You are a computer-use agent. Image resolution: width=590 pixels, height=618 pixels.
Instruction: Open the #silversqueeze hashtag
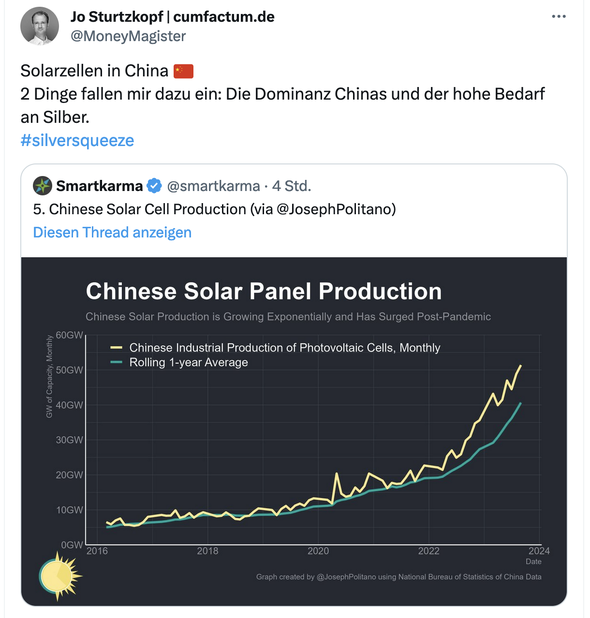(x=77, y=140)
